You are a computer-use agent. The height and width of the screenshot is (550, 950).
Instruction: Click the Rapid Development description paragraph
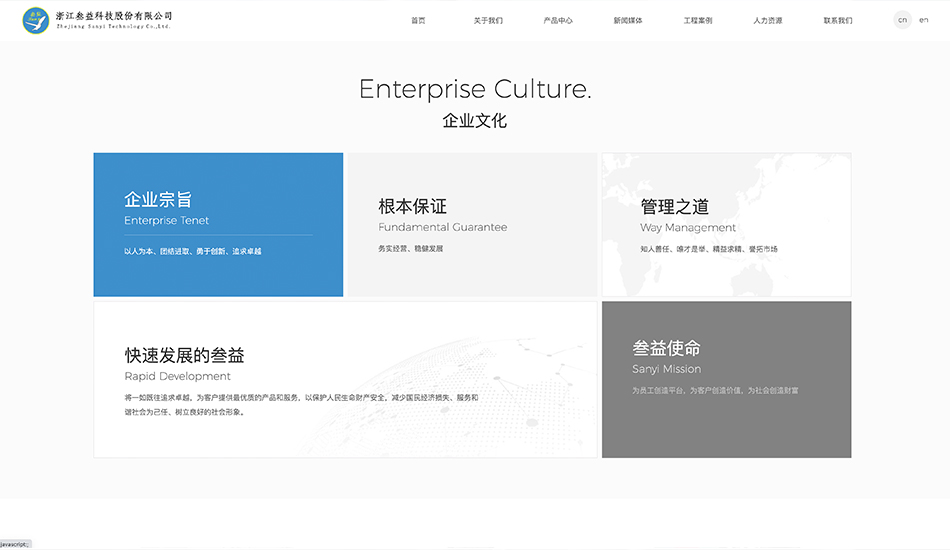tap(301, 404)
